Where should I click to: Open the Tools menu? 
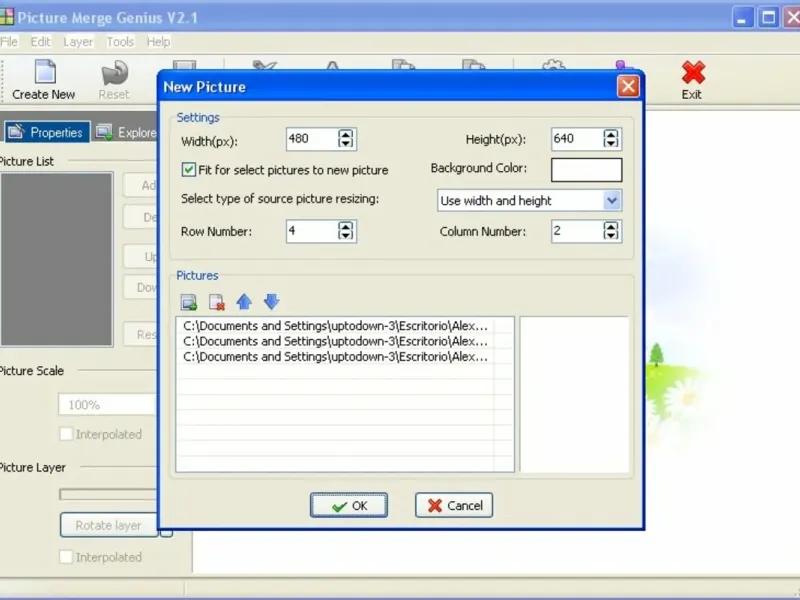pyautogui.click(x=120, y=42)
